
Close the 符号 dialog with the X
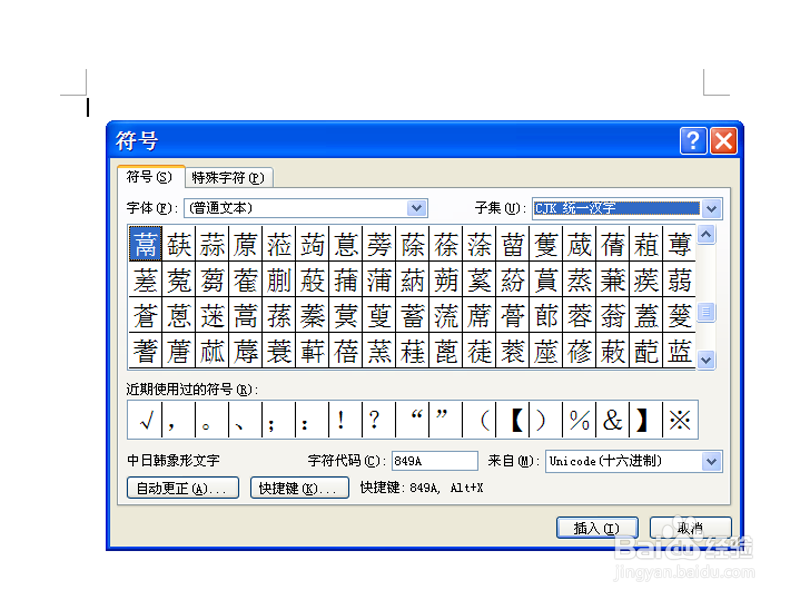[723, 140]
